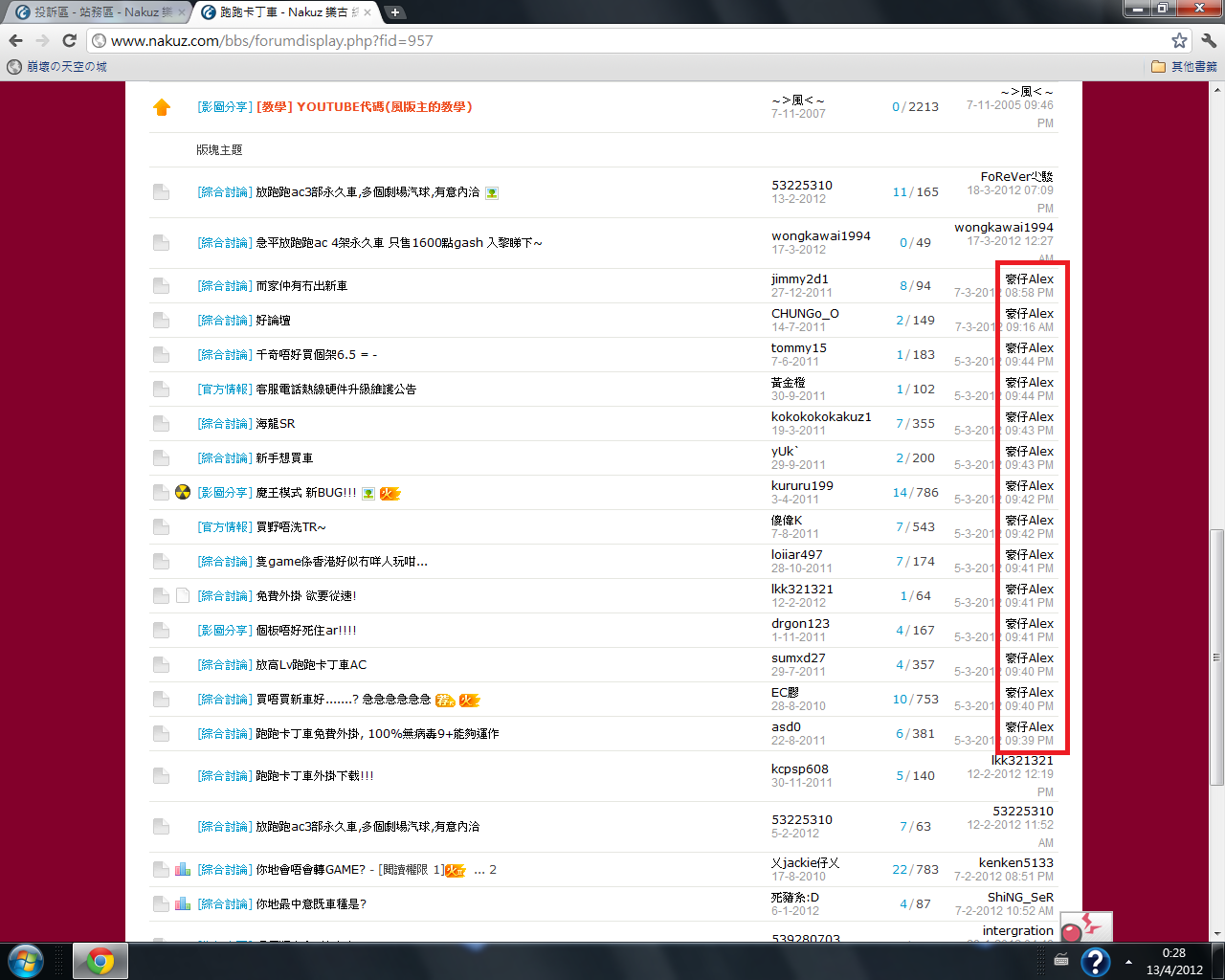
Task: Open 跑跑卡丁車免費外掛 100%無病毒 thread
Action: pos(377,733)
